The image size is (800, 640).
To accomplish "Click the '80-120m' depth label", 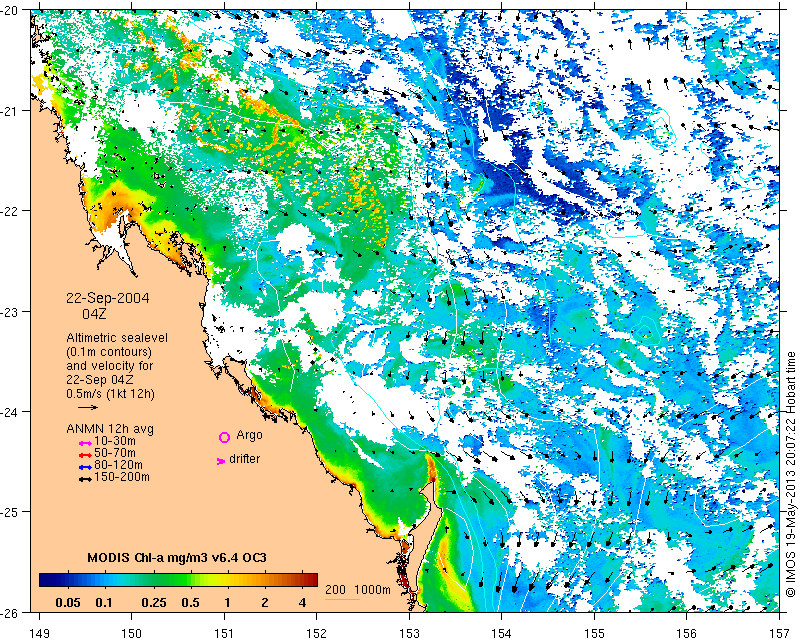I will [119, 465].
